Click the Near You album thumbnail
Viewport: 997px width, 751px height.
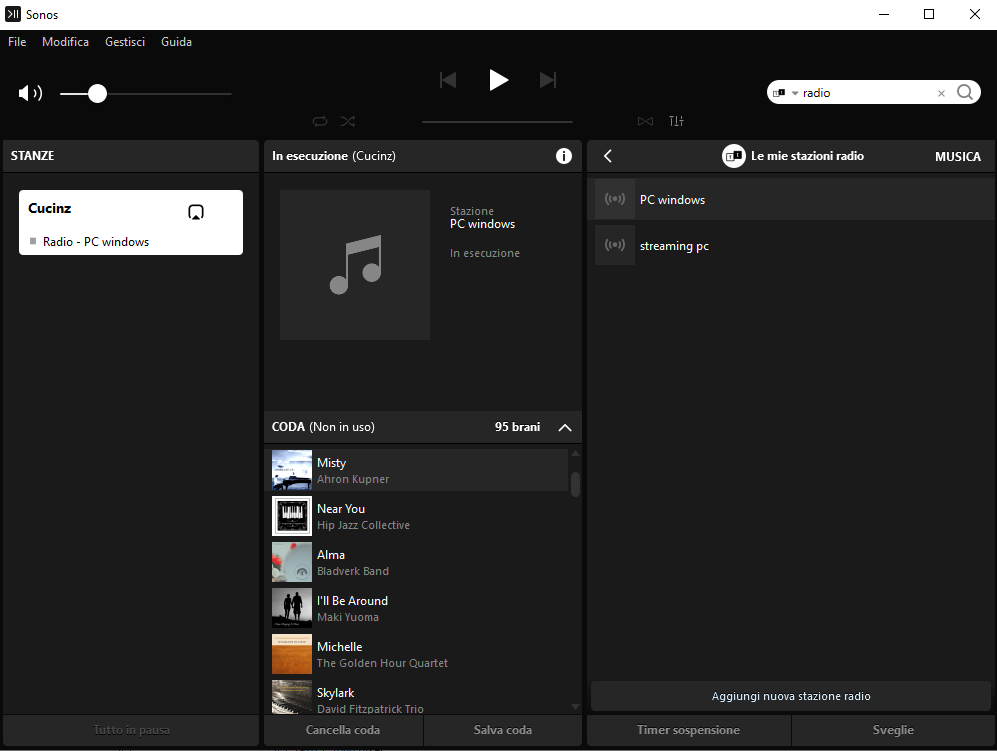point(292,516)
